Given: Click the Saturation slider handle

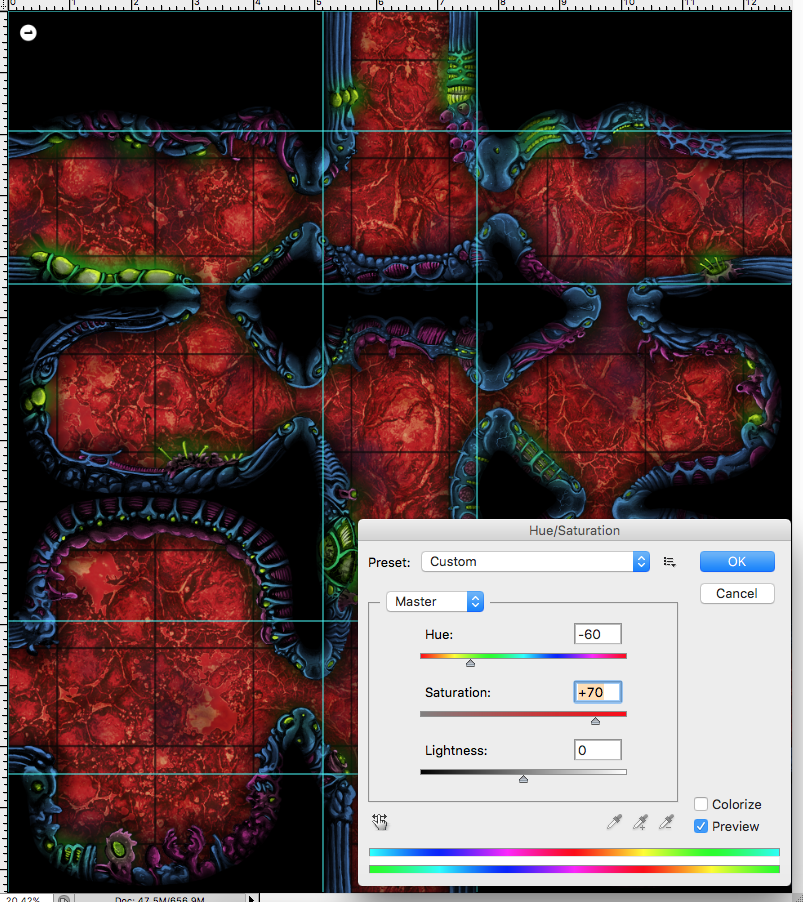Looking at the screenshot, I should 595,720.
